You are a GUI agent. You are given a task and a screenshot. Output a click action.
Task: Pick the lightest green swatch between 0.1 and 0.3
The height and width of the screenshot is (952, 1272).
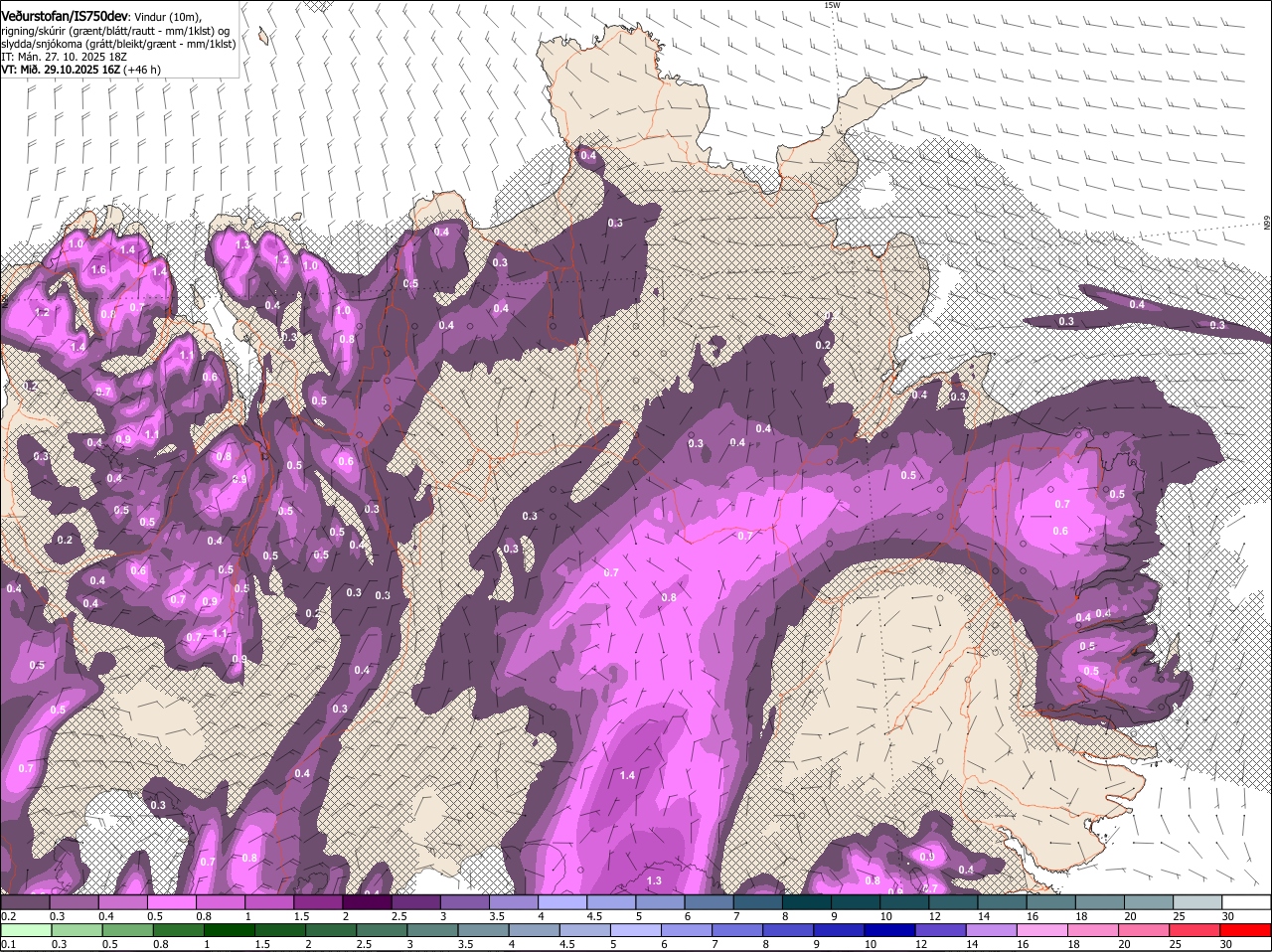(x=27, y=930)
